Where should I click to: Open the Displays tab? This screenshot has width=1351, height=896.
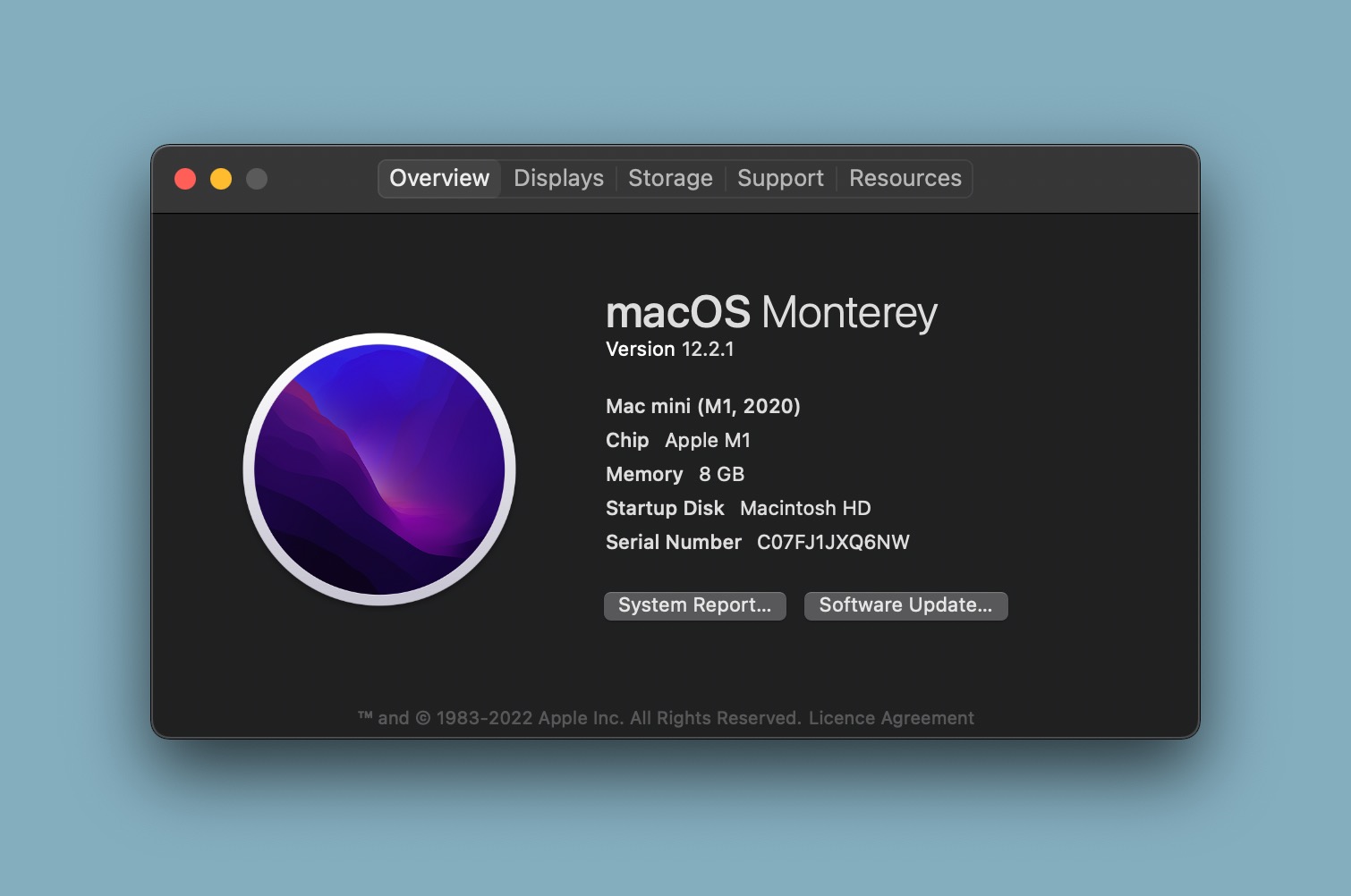(558, 178)
